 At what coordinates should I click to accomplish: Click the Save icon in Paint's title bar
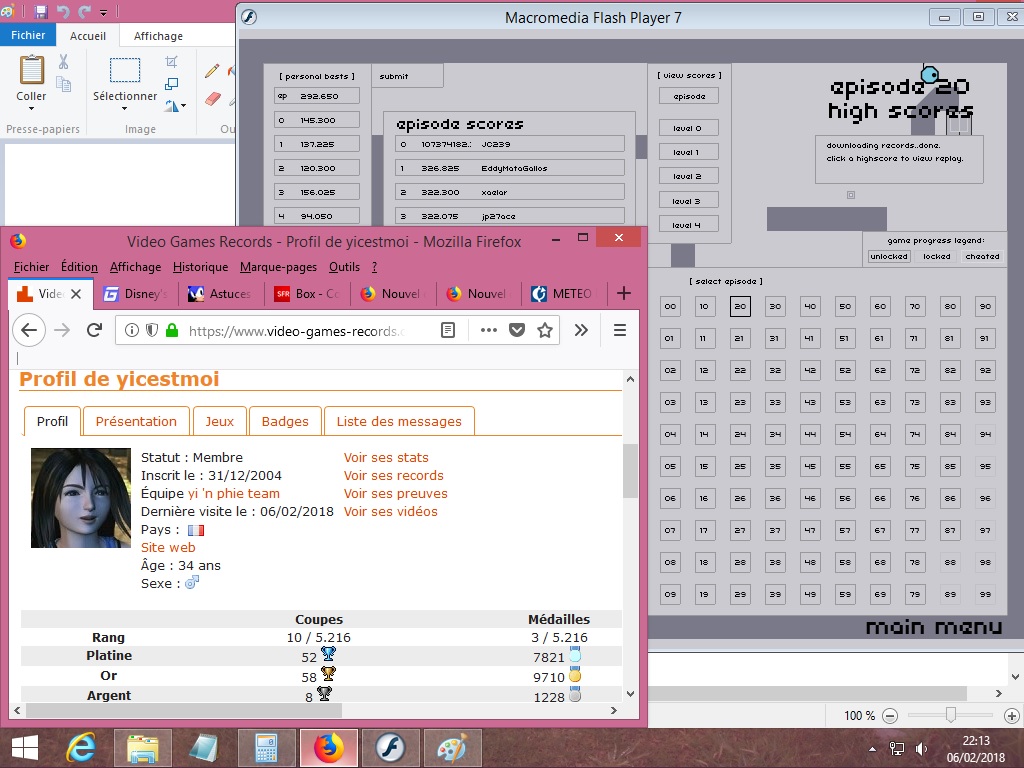pyautogui.click(x=41, y=12)
